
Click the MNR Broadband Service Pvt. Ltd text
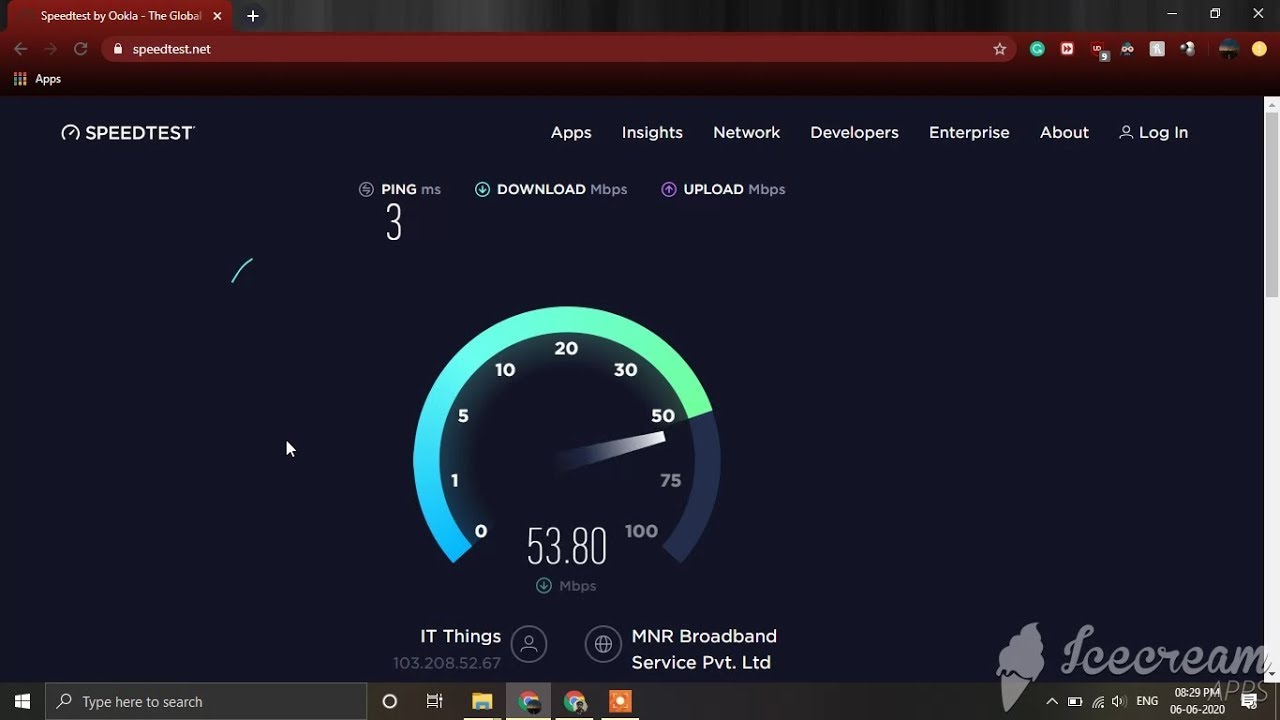coord(704,649)
